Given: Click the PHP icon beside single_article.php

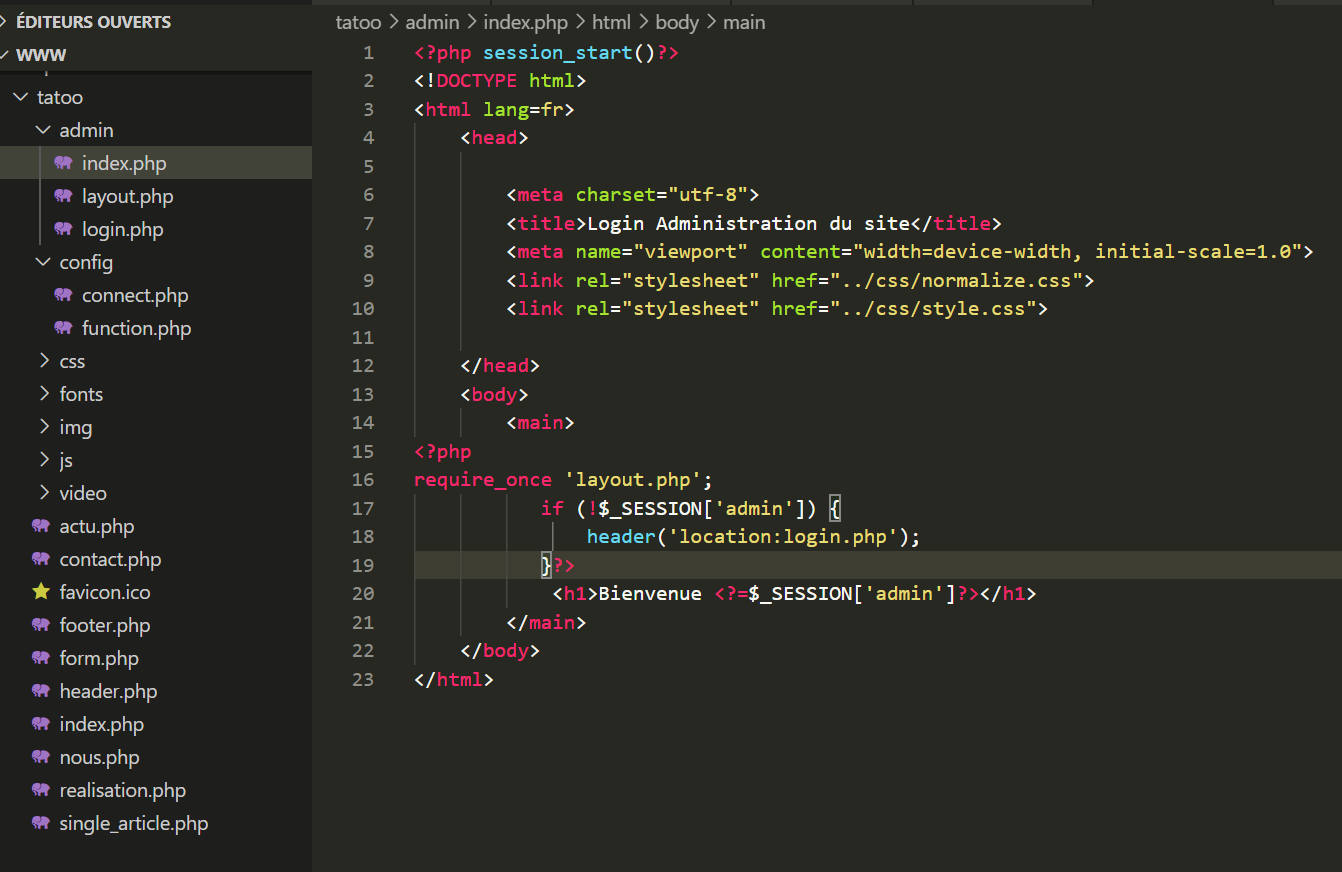Looking at the screenshot, I should coord(41,823).
